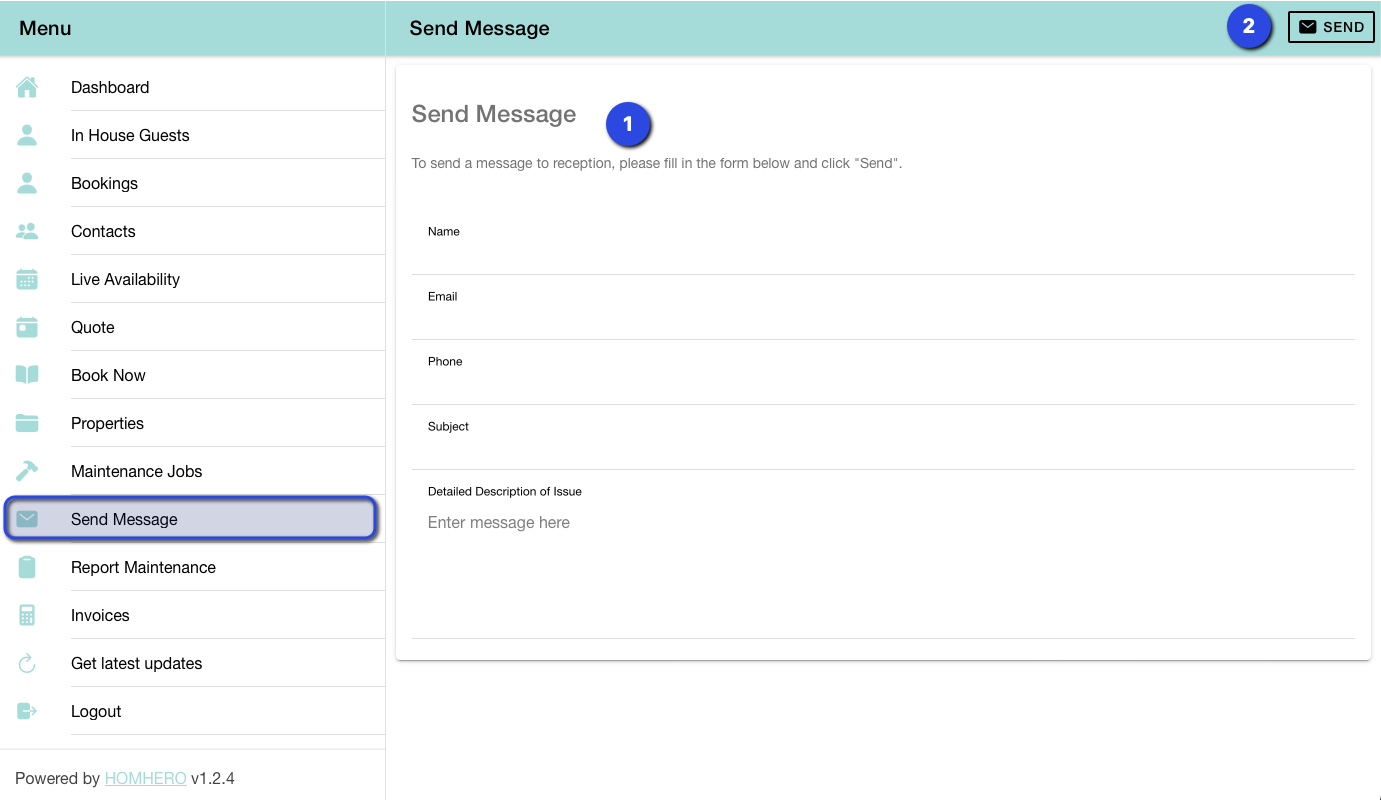The image size is (1381, 800).
Task: Click into the Email field
Action: pyautogui.click(x=882, y=321)
